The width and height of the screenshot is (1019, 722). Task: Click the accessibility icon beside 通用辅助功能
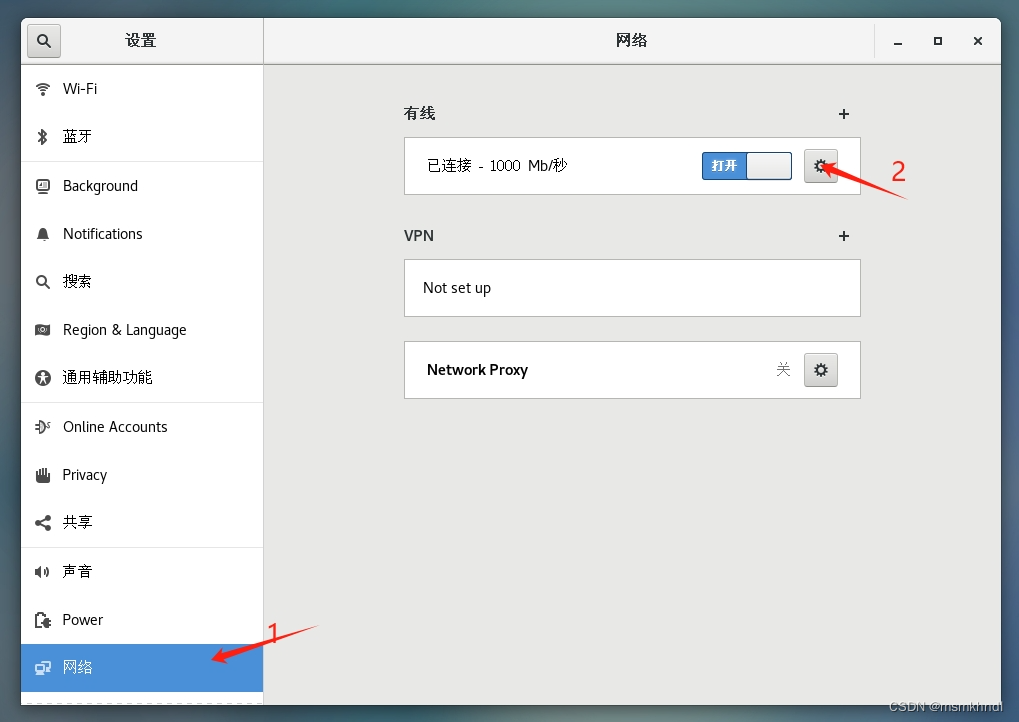(43, 378)
